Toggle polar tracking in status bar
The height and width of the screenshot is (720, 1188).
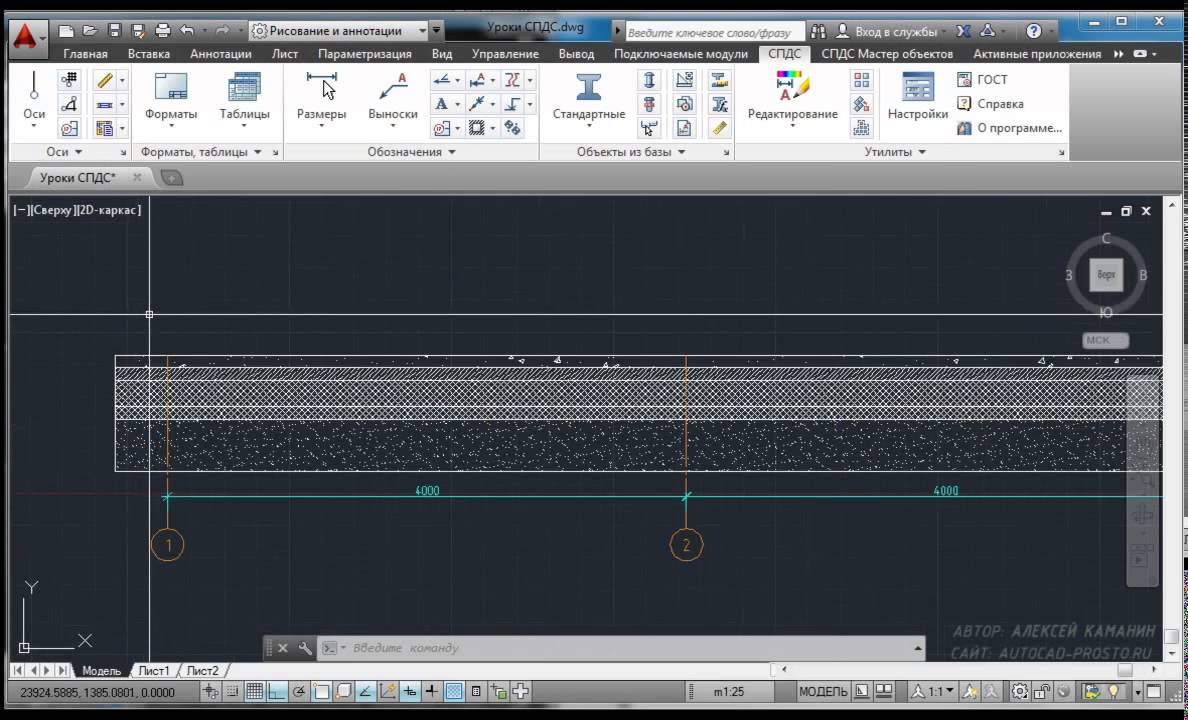click(299, 691)
